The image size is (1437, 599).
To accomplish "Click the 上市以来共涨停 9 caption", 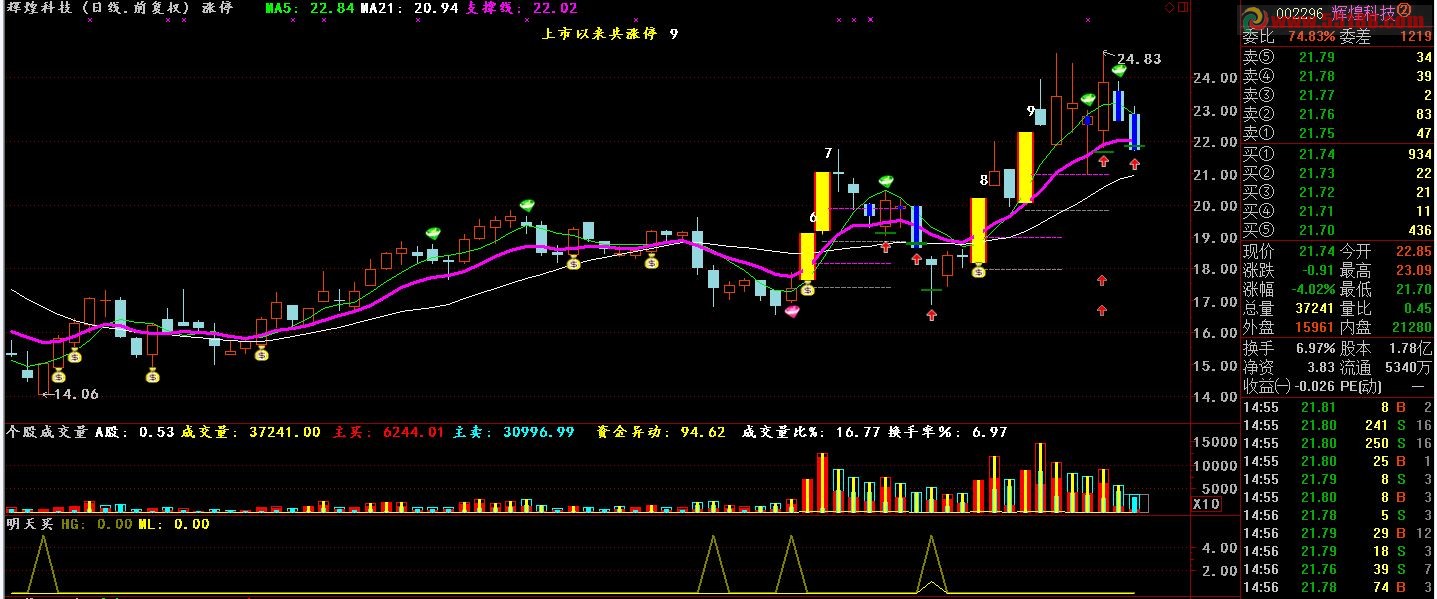I will tap(609, 33).
